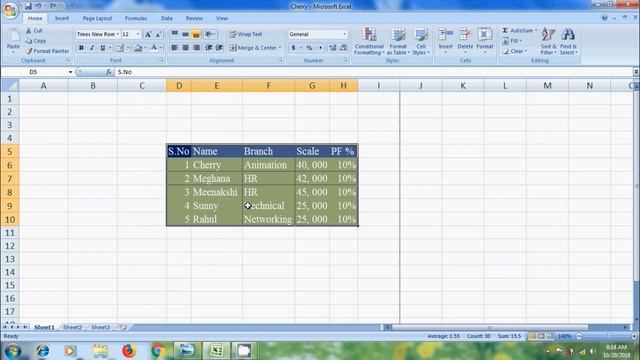Click the Wrap Text button
The width and height of the screenshot is (640, 360).
246,34
